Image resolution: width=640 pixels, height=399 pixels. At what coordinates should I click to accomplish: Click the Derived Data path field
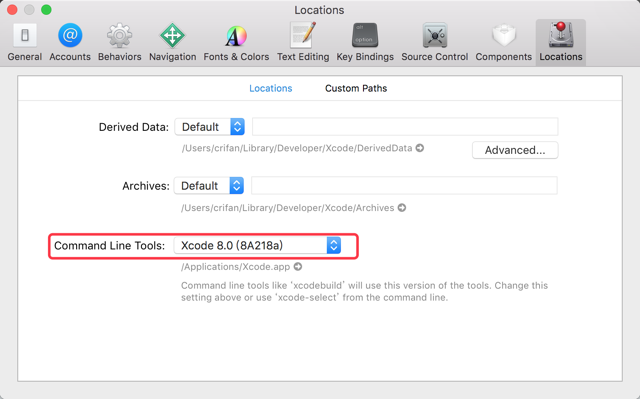point(405,126)
